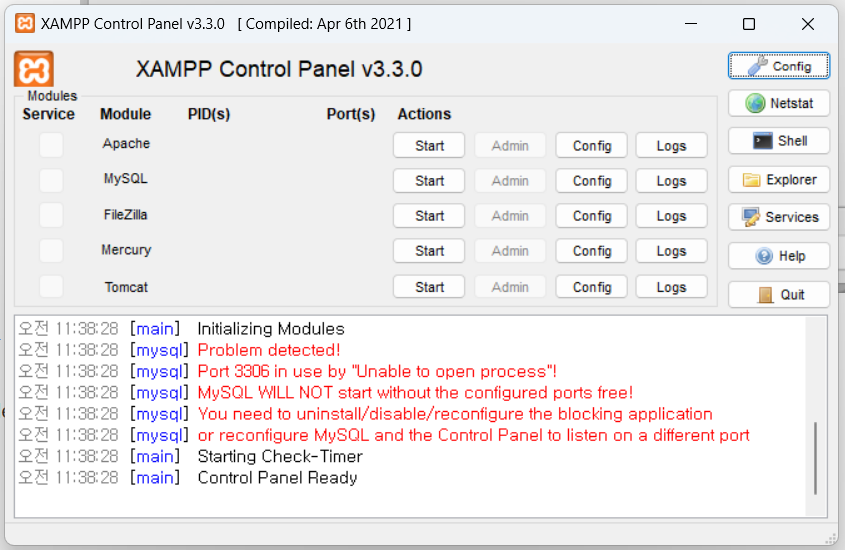Click the log panel vertical scrollbar
The height and width of the screenshot is (550, 845).
pyautogui.click(x=815, y=458)
